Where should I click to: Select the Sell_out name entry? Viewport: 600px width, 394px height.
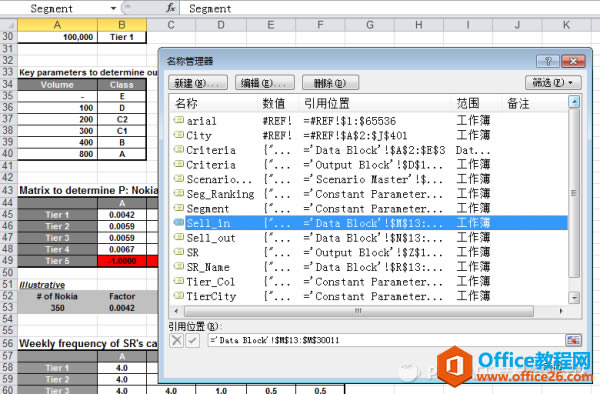[x=369, y=238]
